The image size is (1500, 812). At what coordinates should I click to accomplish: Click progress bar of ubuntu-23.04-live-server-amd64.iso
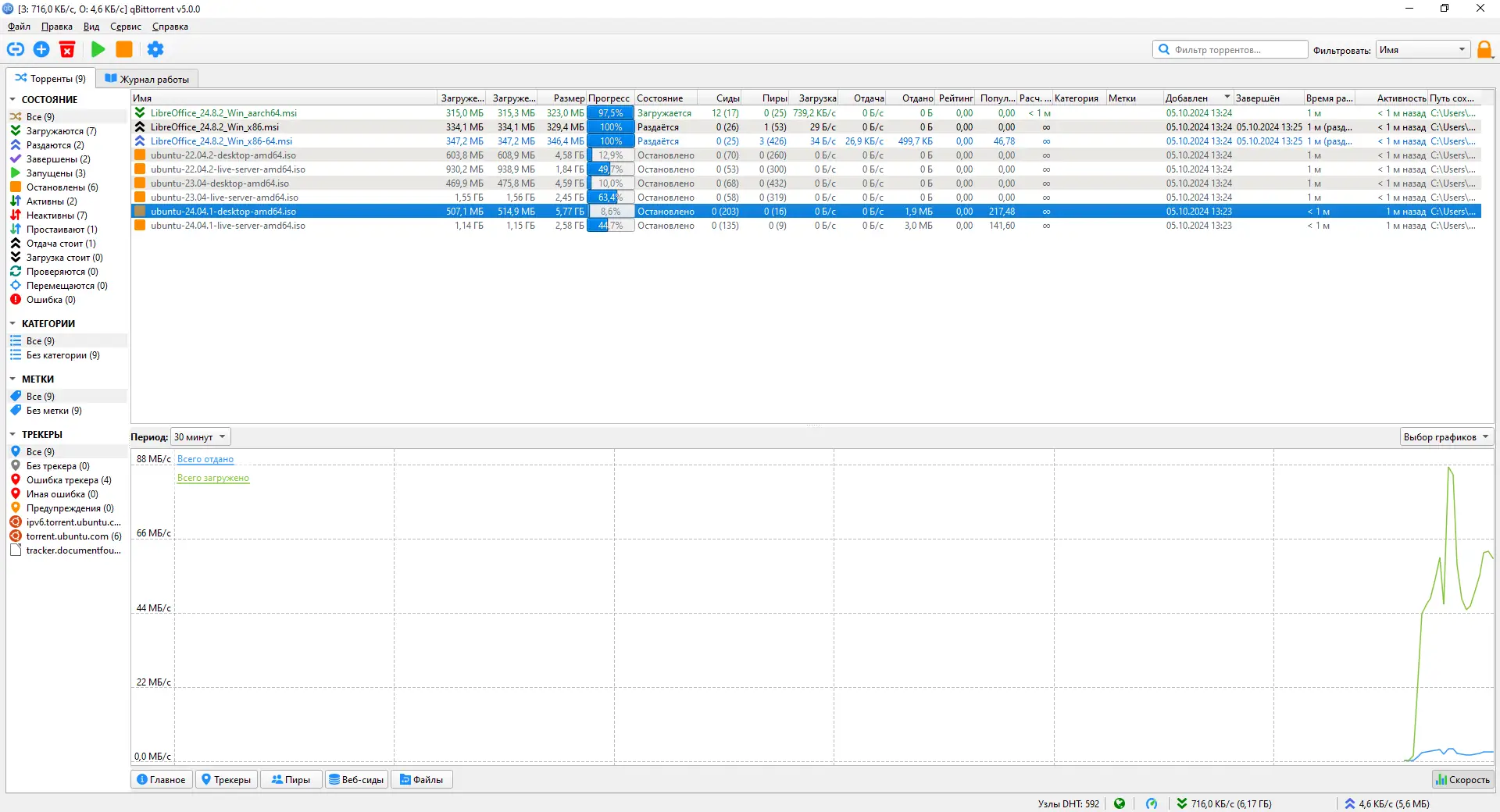(x=610, y=198)
